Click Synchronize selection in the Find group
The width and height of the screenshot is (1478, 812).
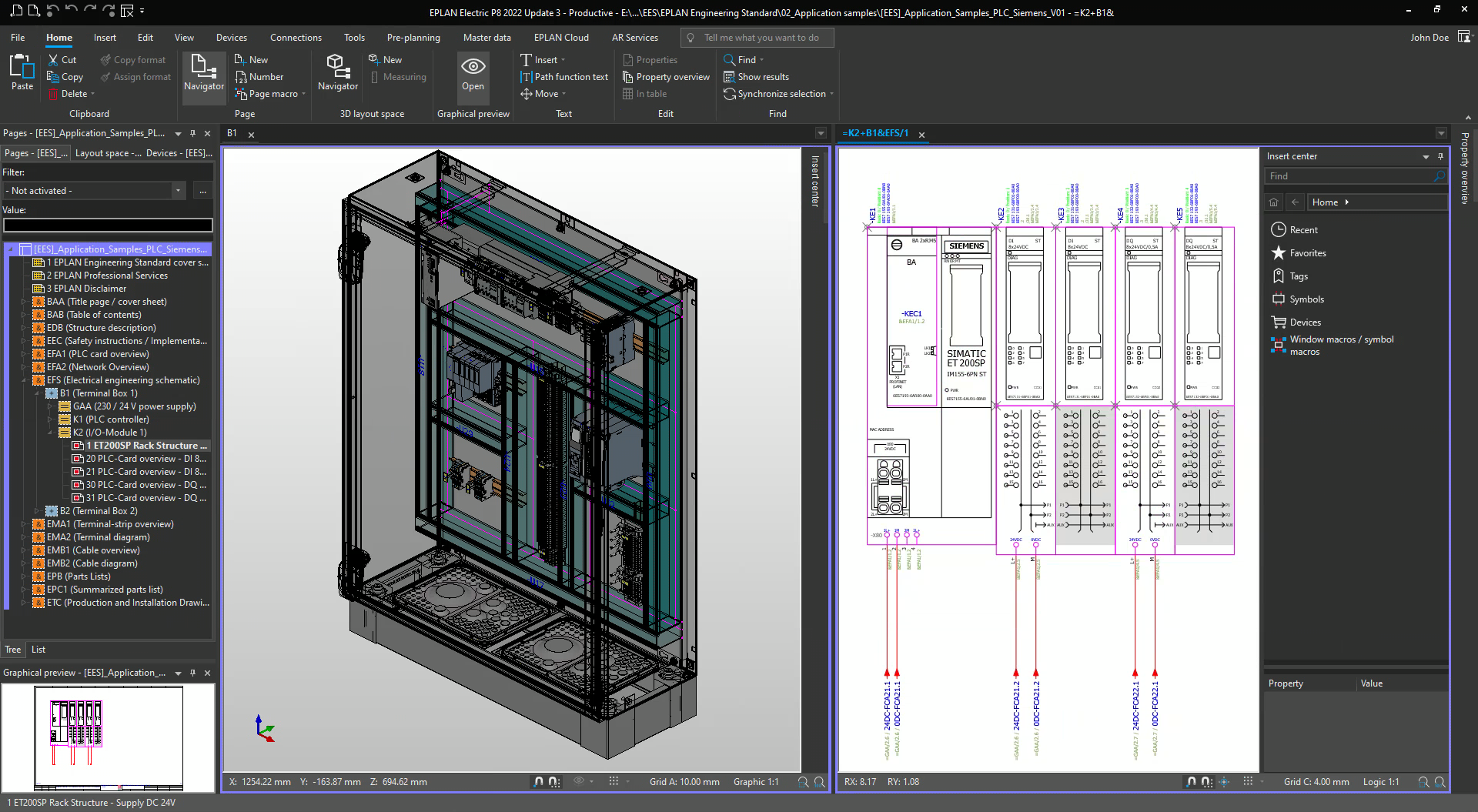(781, 94)
